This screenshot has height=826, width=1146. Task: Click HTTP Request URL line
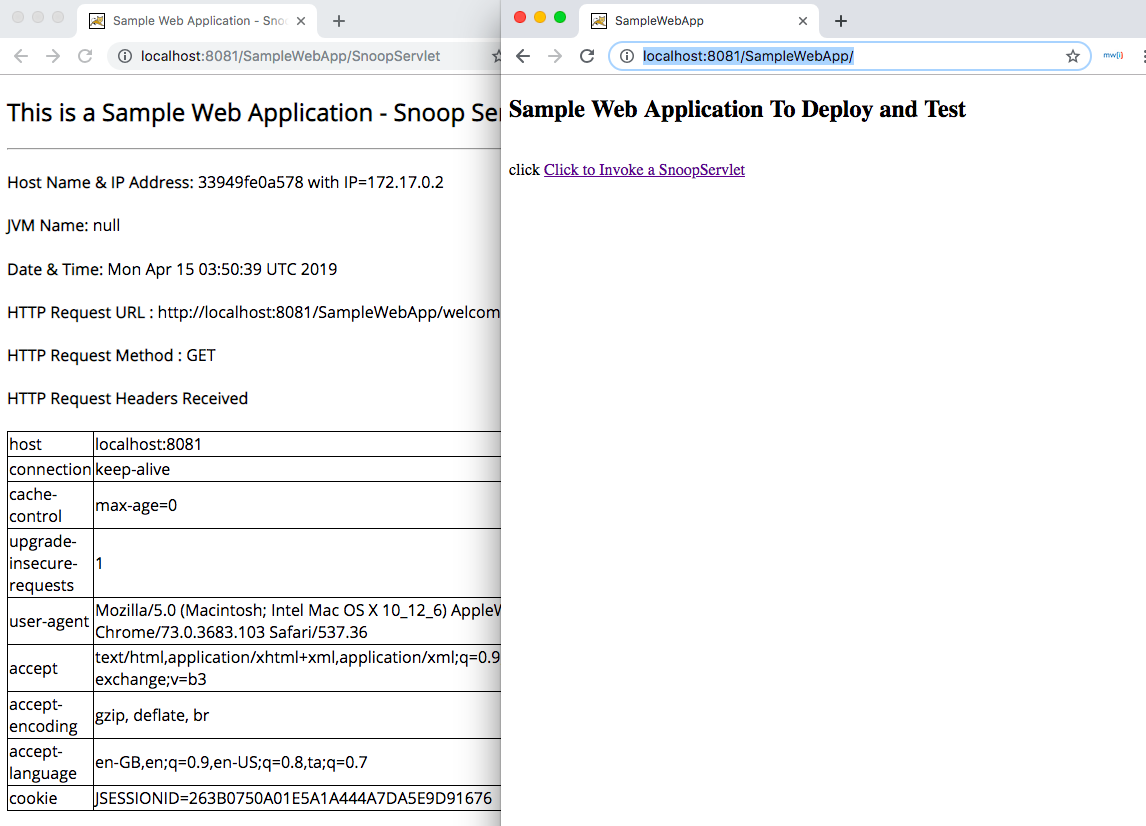(x=254, y=312)
